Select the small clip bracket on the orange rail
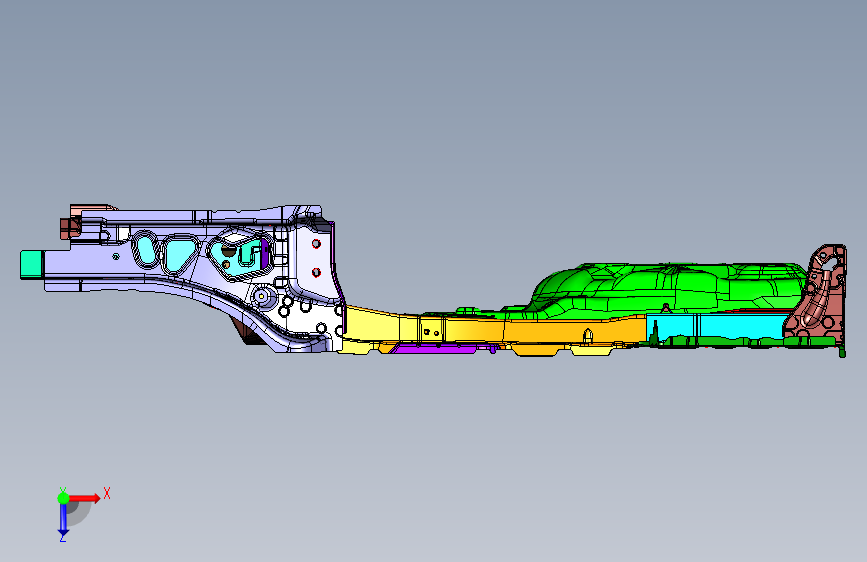The height and width of the screenshot is (562, 867). [588, 335]
